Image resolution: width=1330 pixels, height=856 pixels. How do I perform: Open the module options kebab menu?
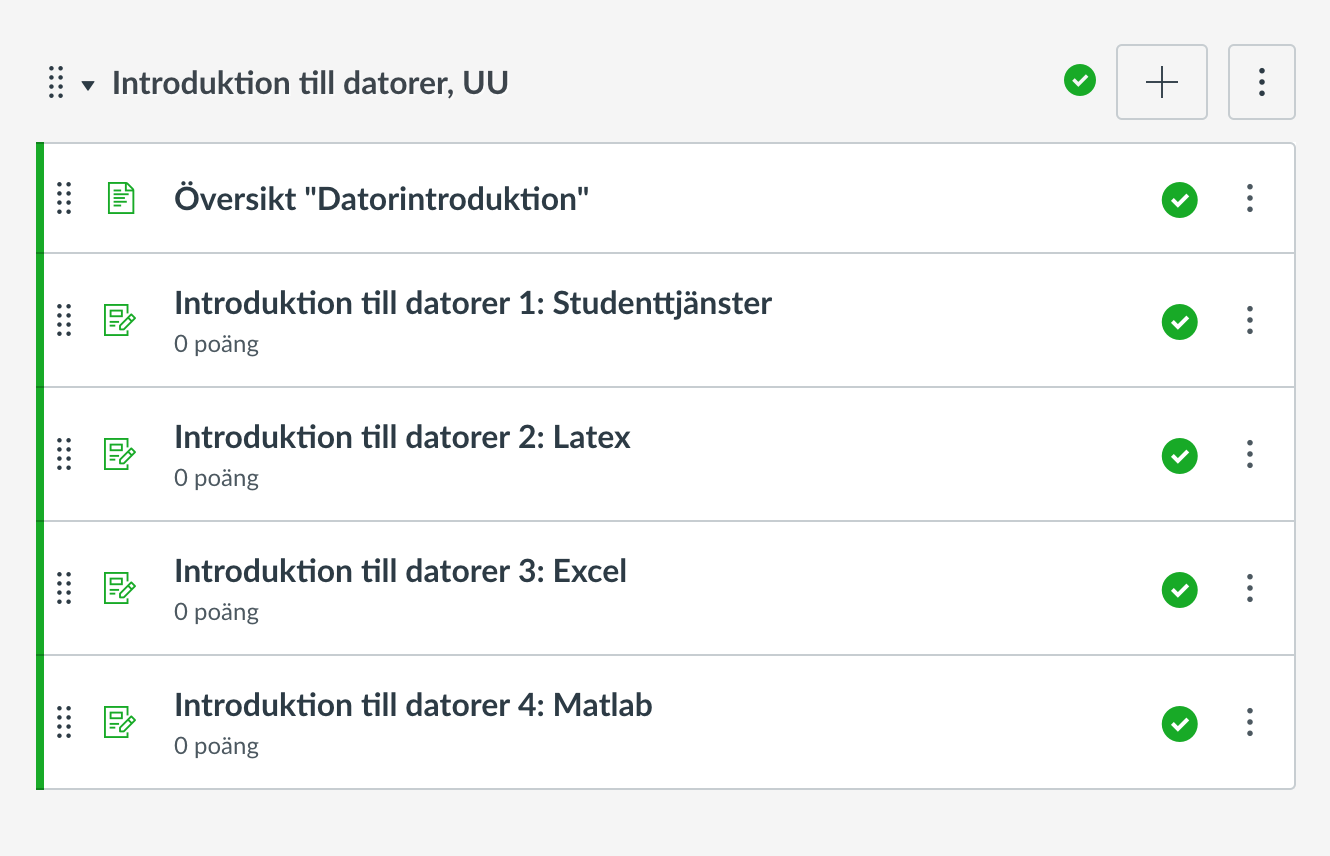point(1262,82)
